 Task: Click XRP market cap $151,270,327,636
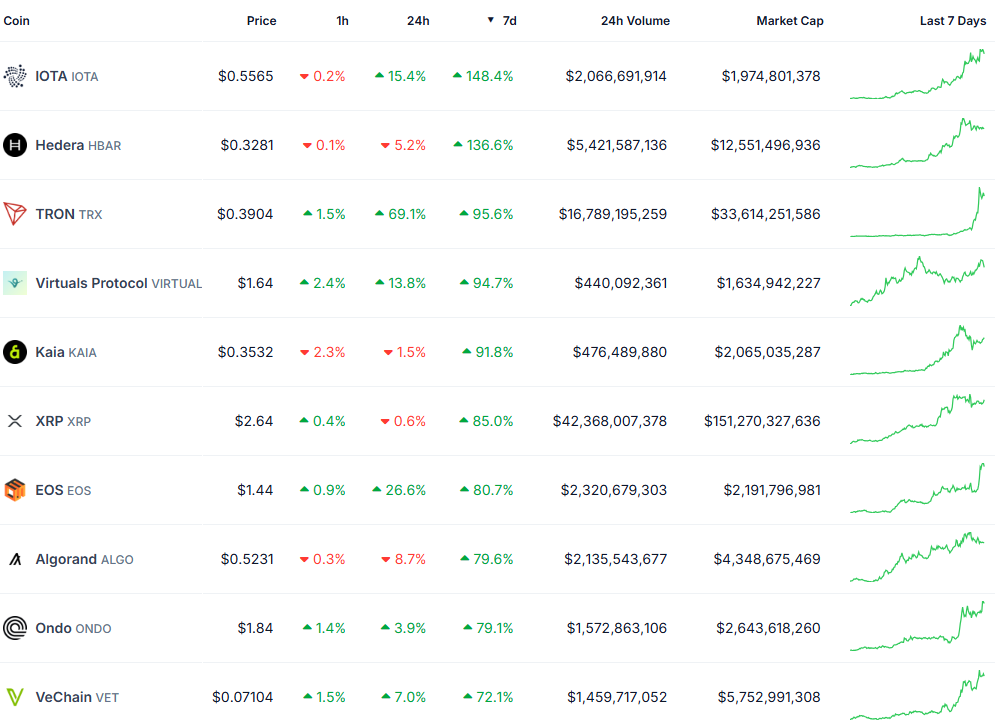pos(762,421)
